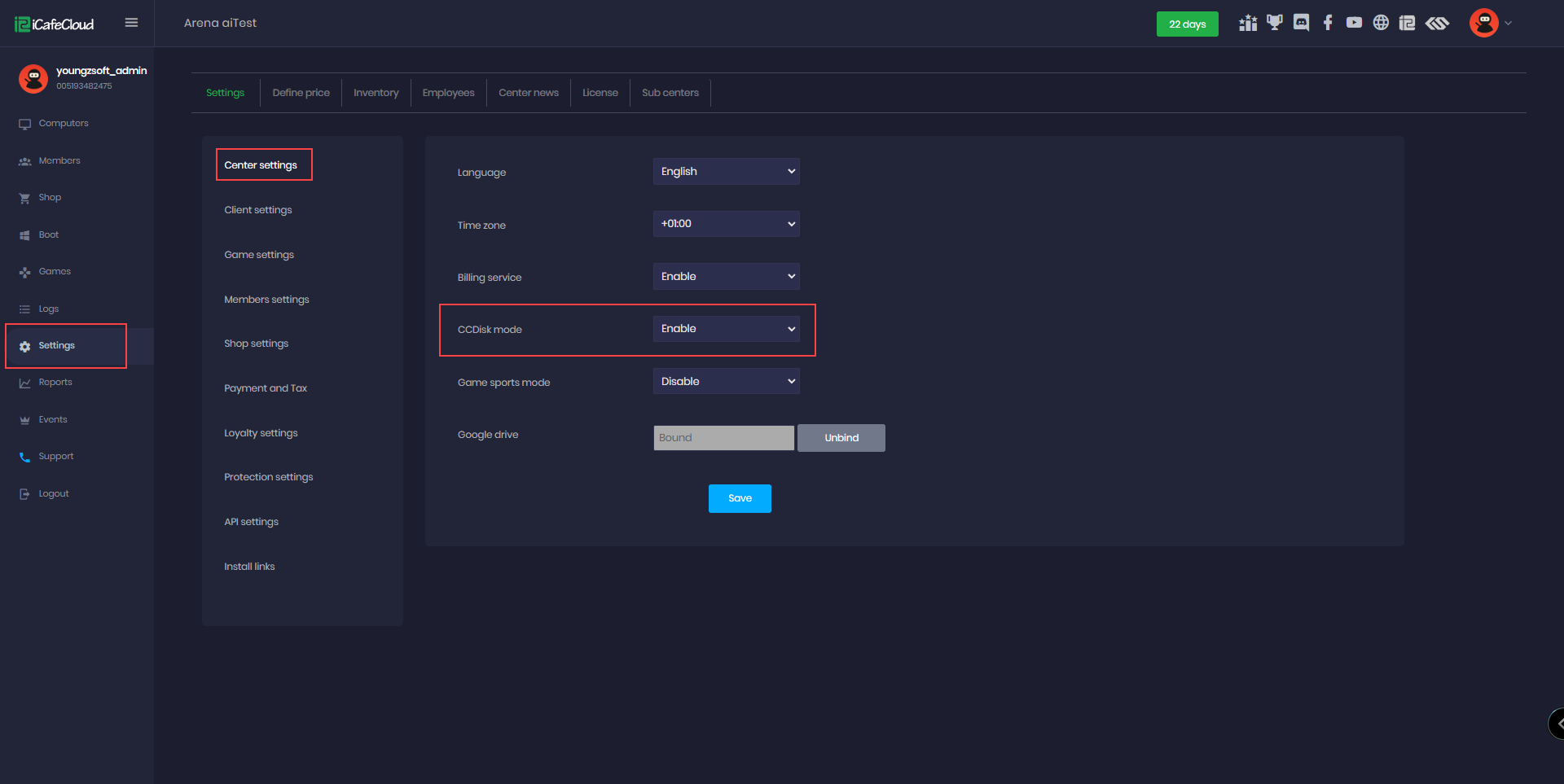This screenshot has width=1564, height=784.
Task: Switch to the Employees tab
Action: [x=448, y=93]
